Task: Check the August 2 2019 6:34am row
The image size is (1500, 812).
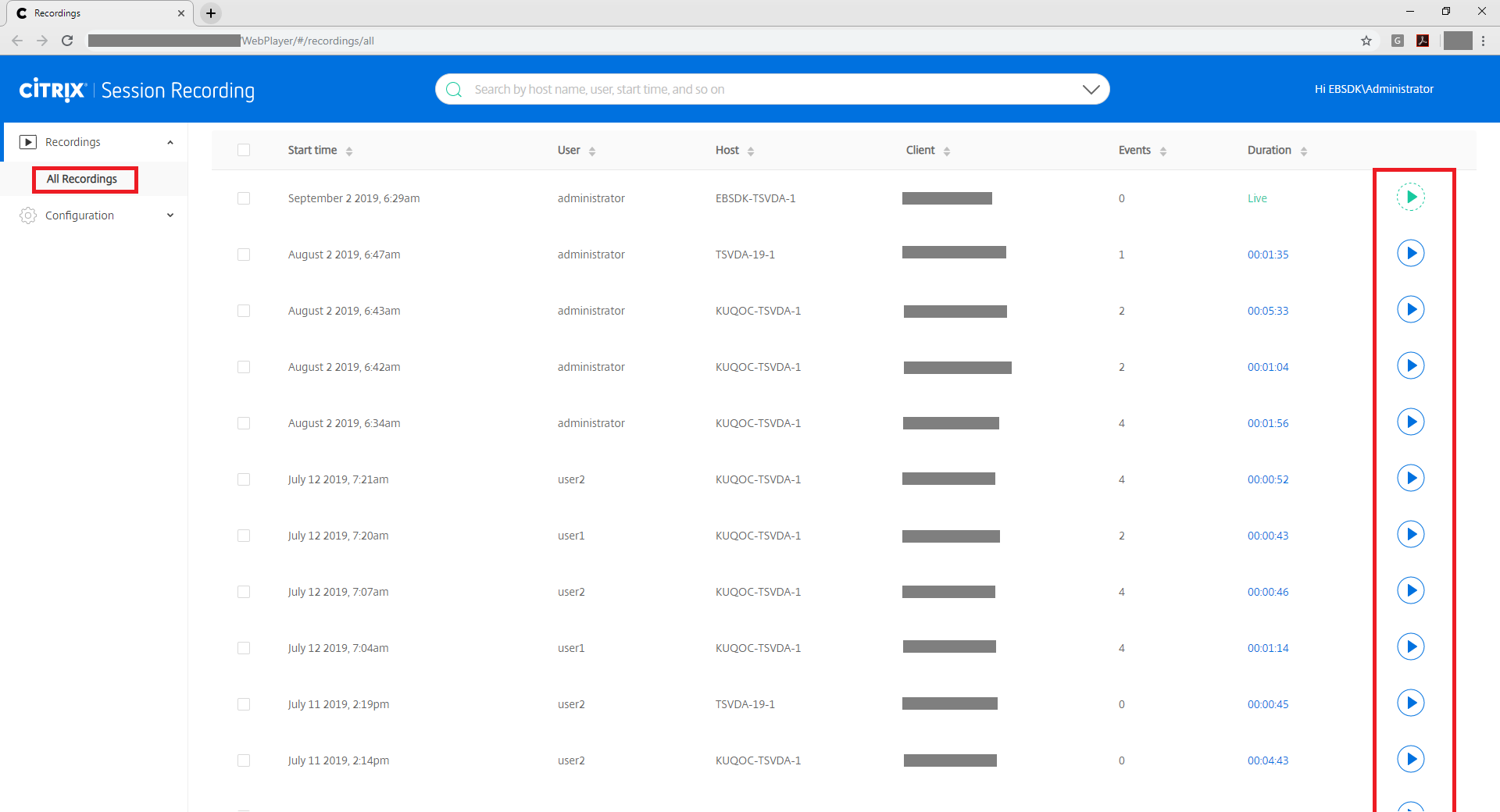Action: 244,423
